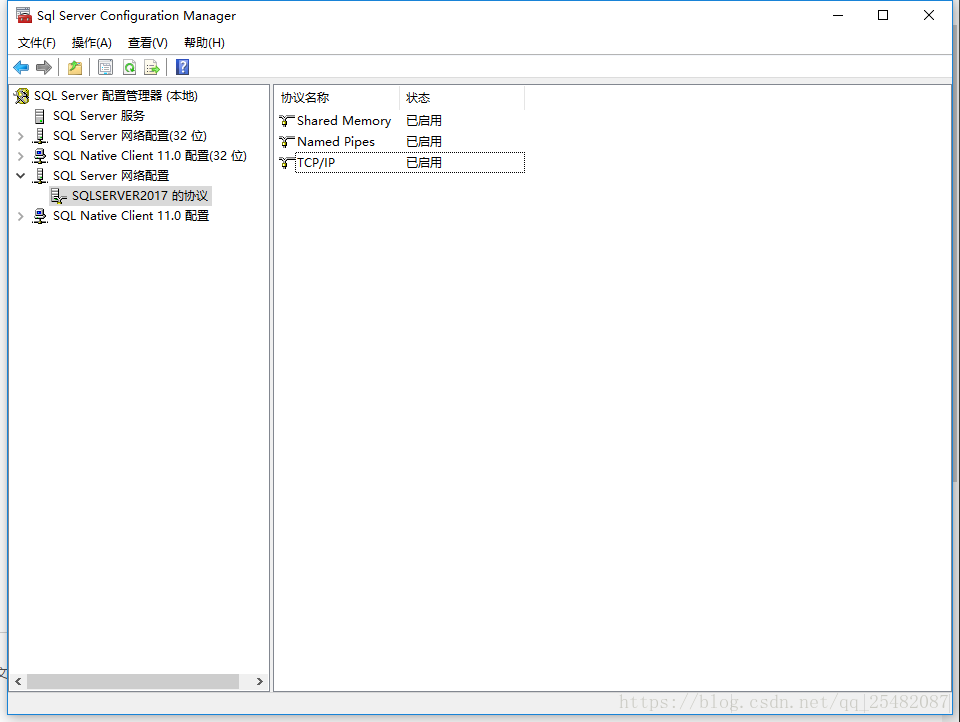This screenshot has height=722, width=960.
Task: Click the Shared Memory protocol icon
Action: pos(287,121)
